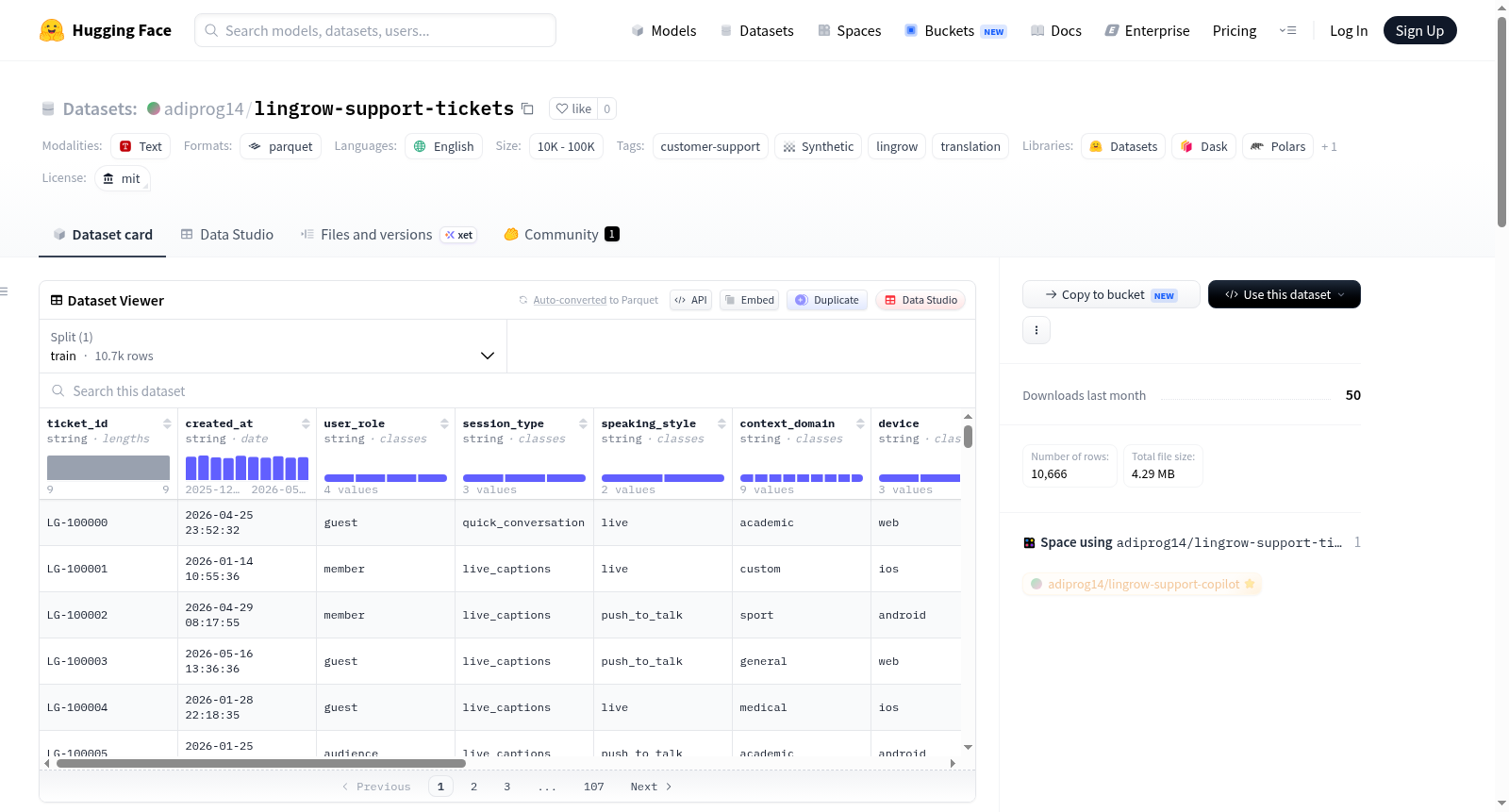1509x812 pixels.
Task: Open the adiprog14/lingrow-support-copilot space link
Action: [x=1142, y=584]
